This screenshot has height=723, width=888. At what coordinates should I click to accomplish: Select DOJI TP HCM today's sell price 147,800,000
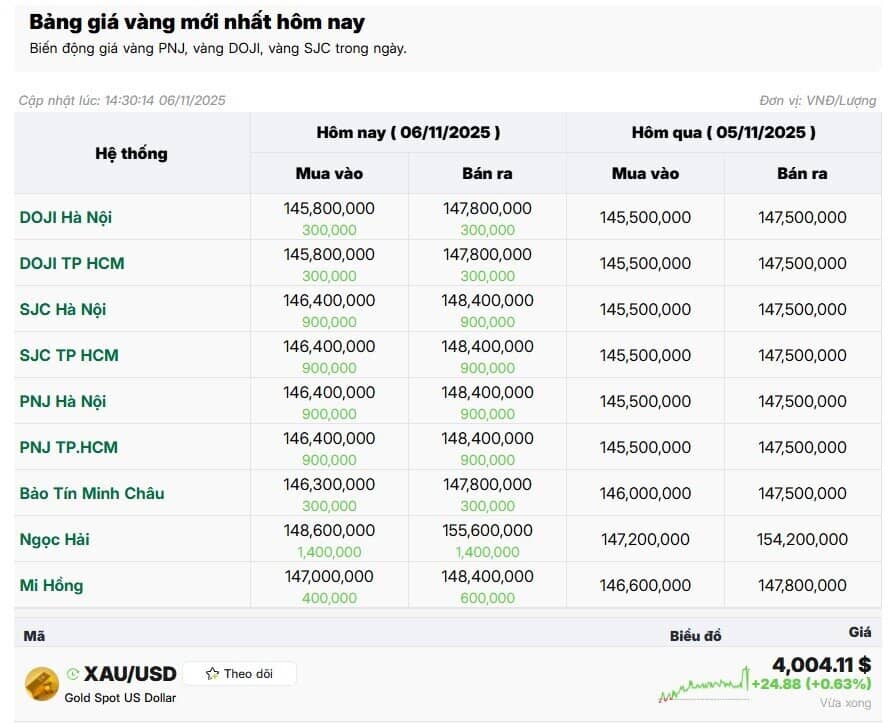(487, 254)
